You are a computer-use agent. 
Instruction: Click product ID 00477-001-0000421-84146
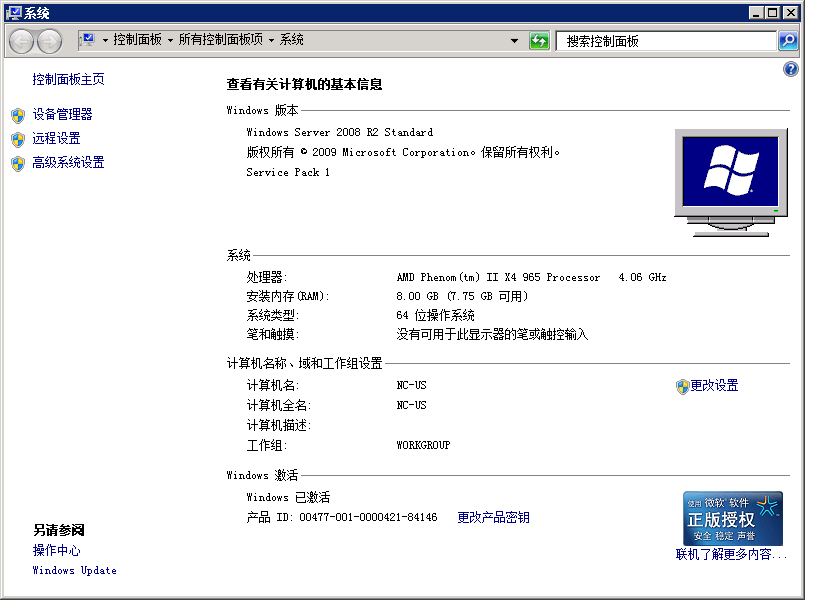[x=368, y=518]
